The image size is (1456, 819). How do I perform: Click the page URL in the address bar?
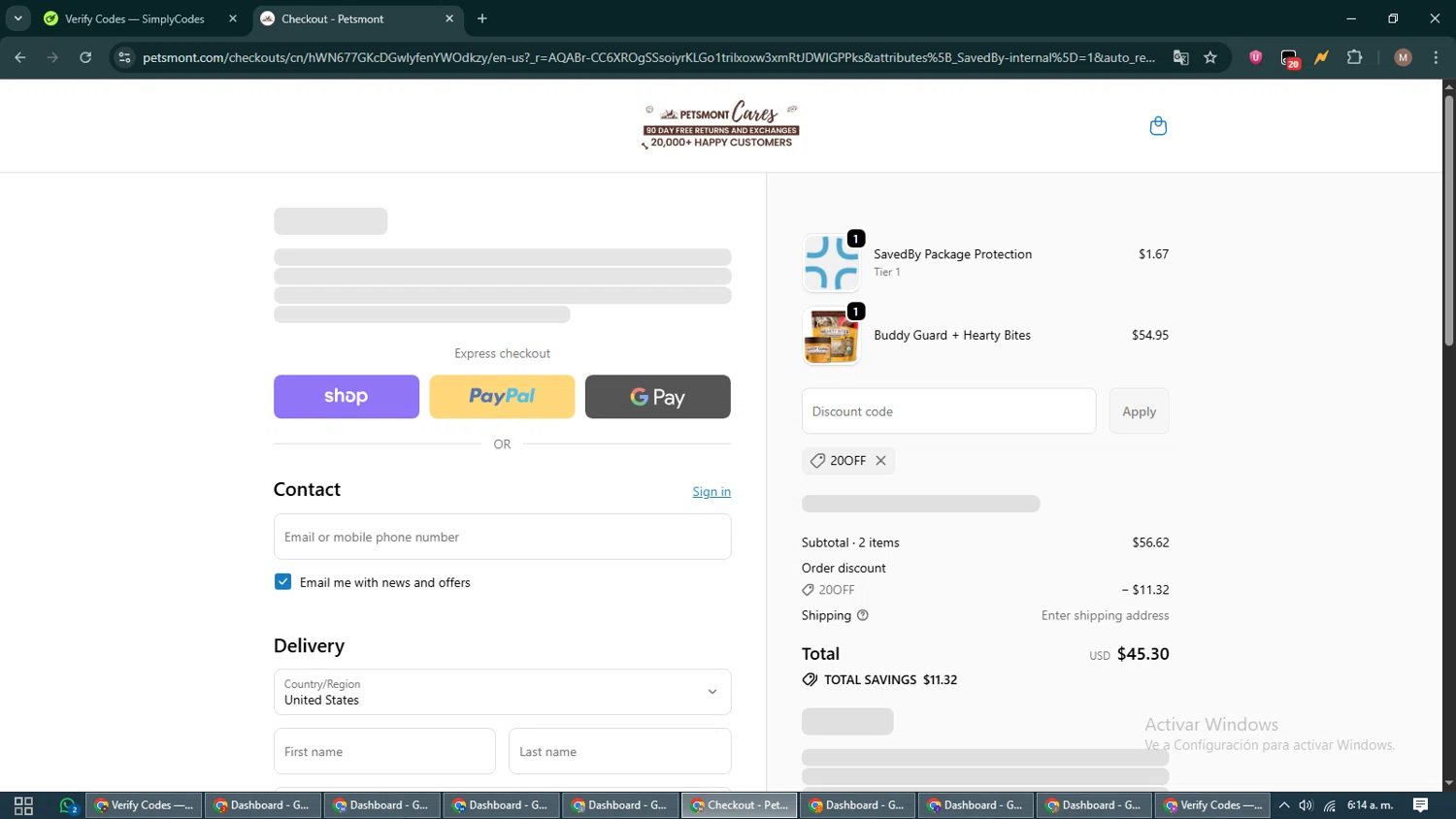pos(648,57)
